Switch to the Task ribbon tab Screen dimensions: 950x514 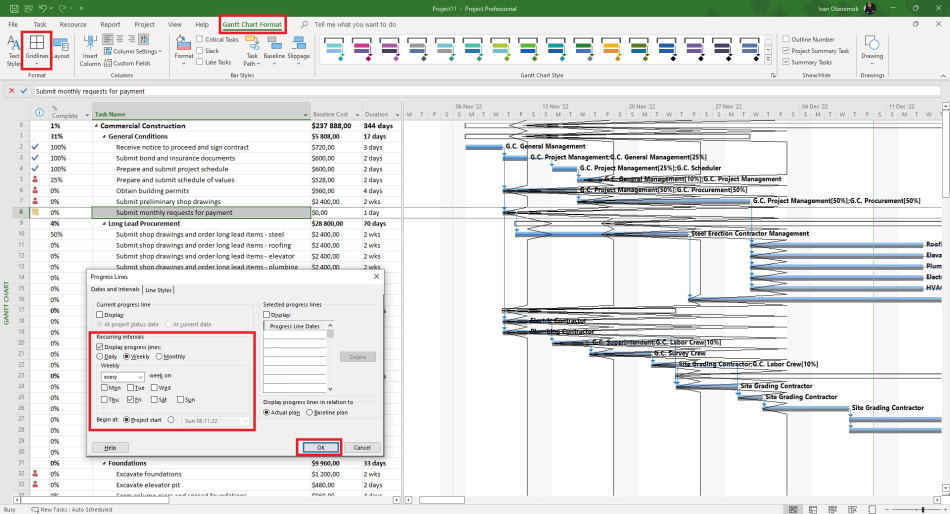click(39, 24)
